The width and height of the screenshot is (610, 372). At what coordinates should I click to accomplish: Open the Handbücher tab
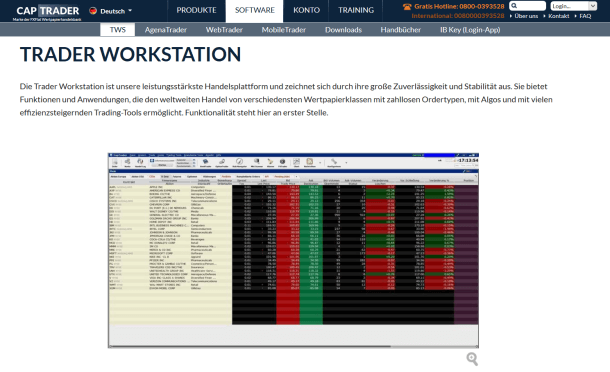[x=401, y=30]
